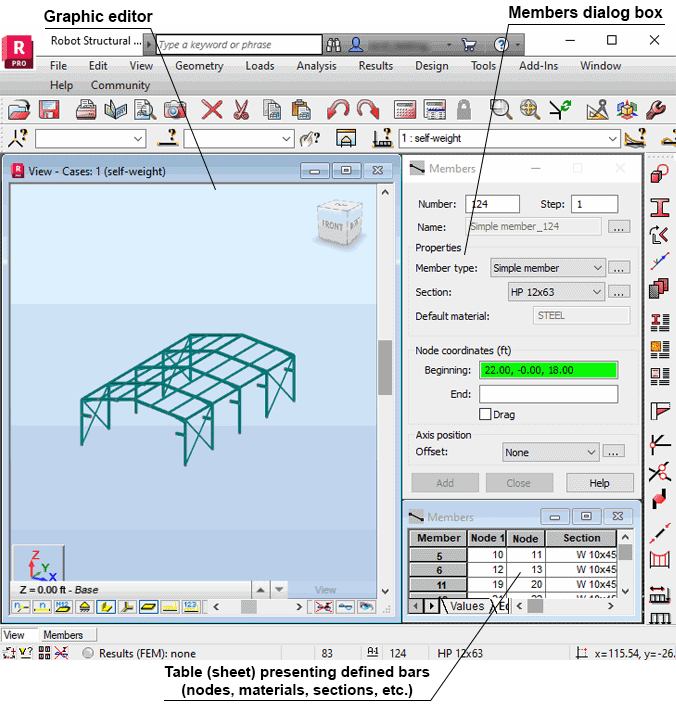This screenshot has width=676, height=706.
Task: Open Print Preview magnifier-page icon
Action: tap(145, 109)
